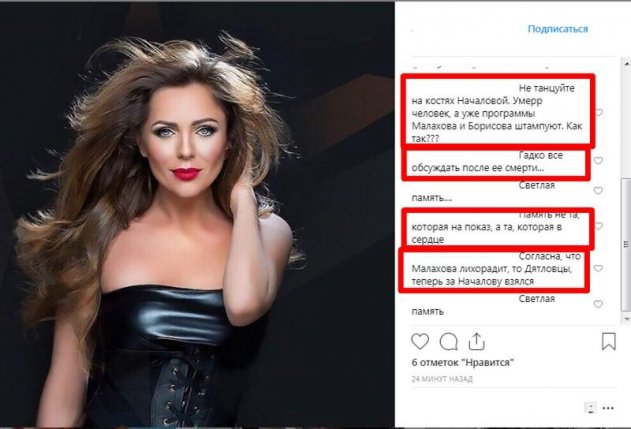Viewport: 631px width, 429px height.
Task: Open the three-dots more options menu
Action: (x=608, y=408)
